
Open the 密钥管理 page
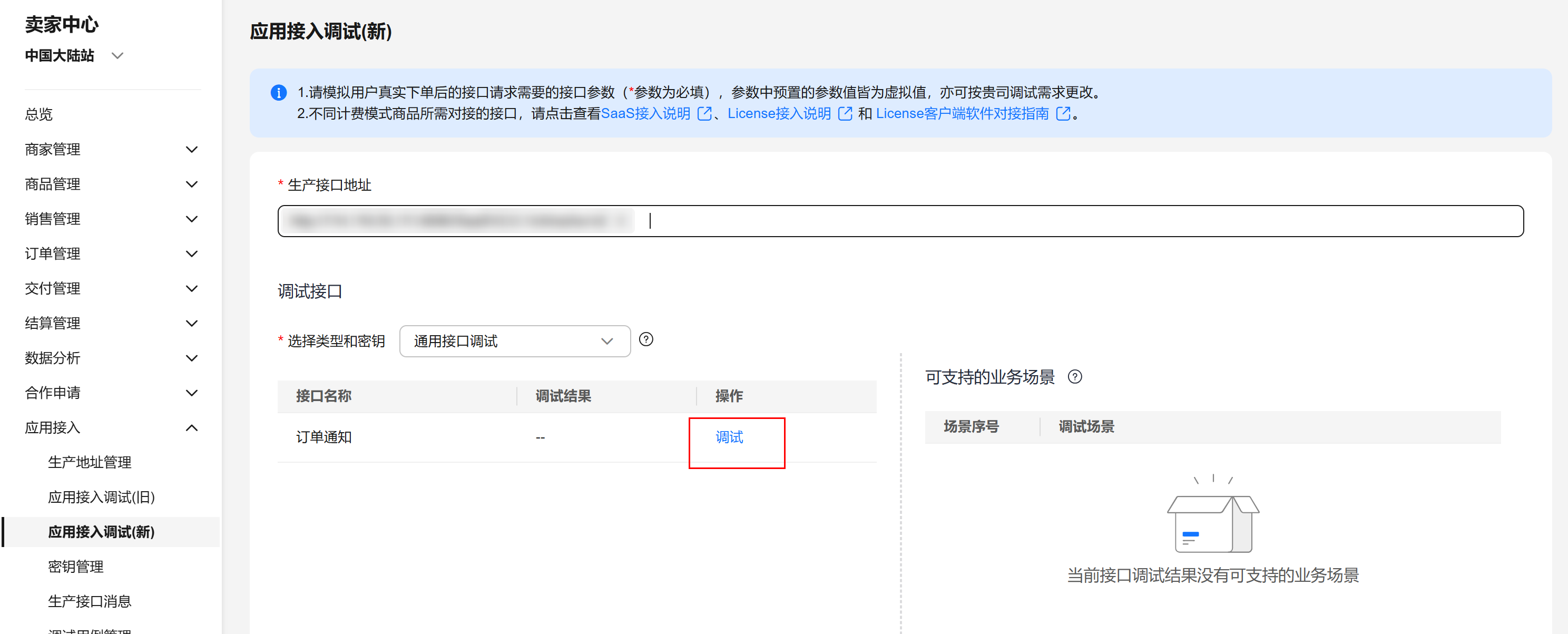76,567
